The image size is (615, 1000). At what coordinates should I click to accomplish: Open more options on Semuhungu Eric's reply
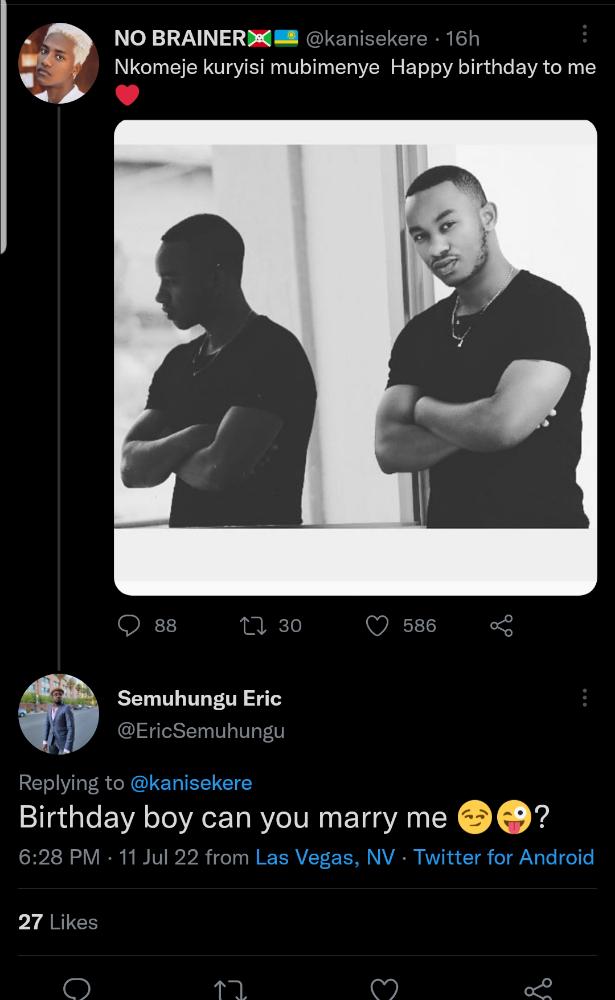(x=585, y=698)
